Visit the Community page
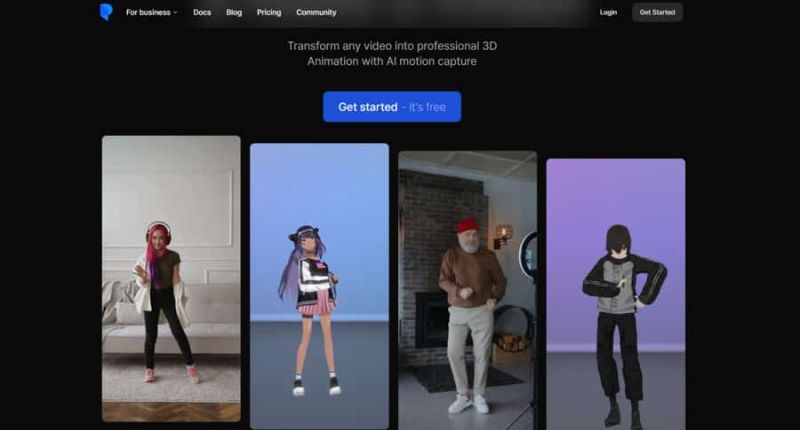The height and width of the screenshot is (430, 800). tap(316, 13)
